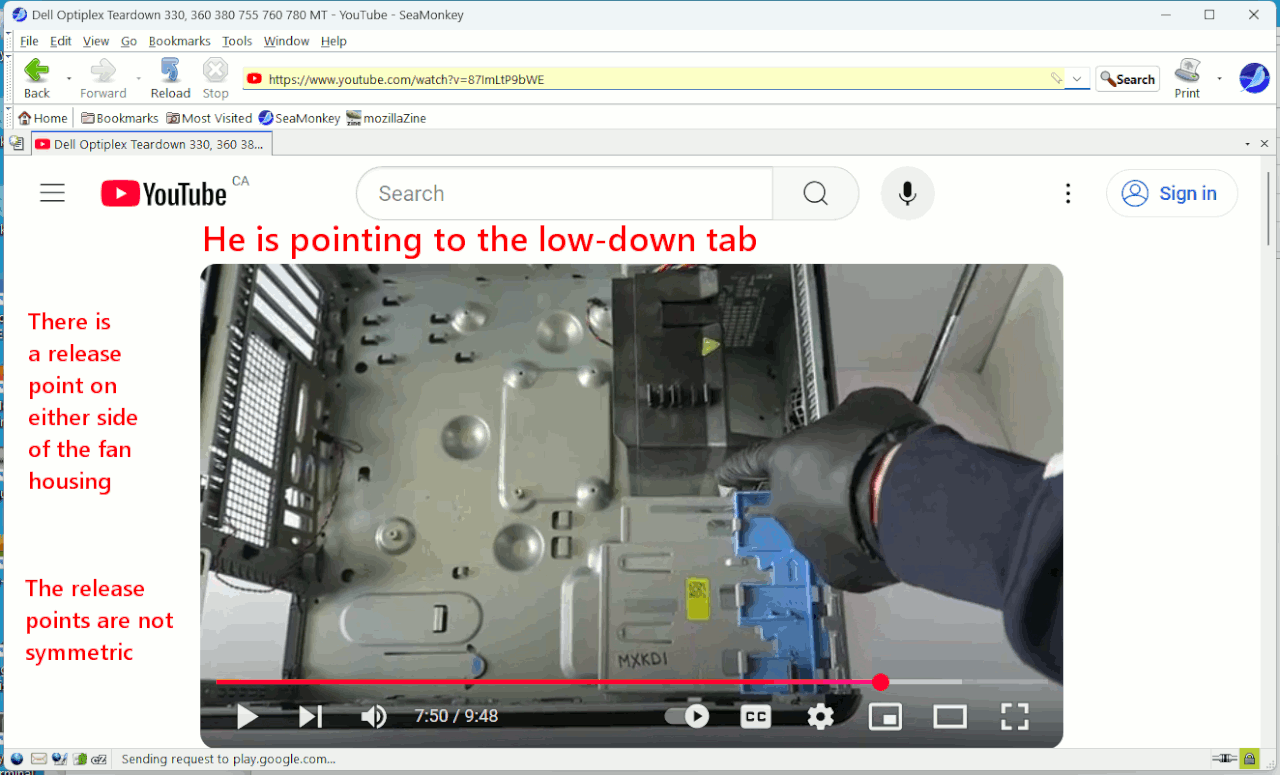1280x775 pixels.
Task: Open the Print options dropdown arrow
Action: pyautogui.click(x=1219, y=78)
